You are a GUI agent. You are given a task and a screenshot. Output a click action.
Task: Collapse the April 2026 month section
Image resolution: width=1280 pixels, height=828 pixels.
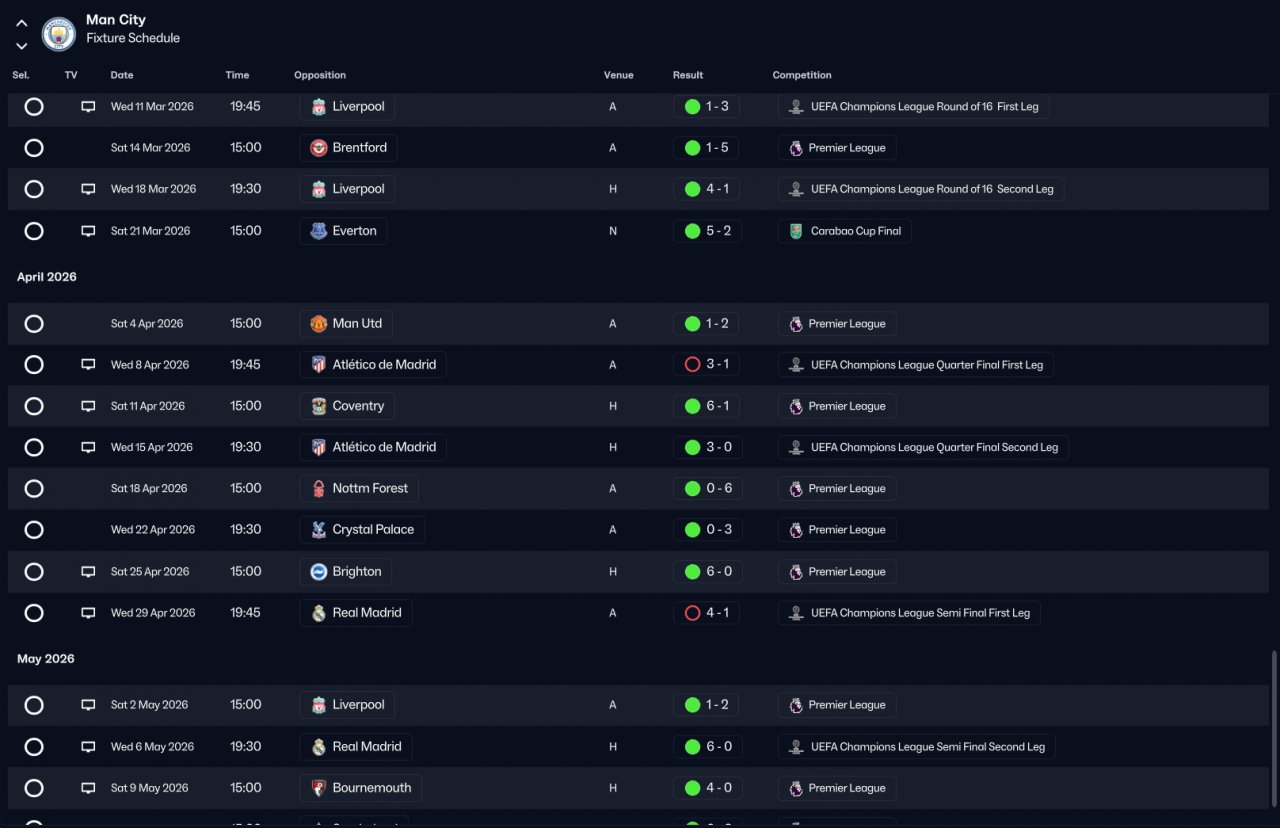point(47,277)
